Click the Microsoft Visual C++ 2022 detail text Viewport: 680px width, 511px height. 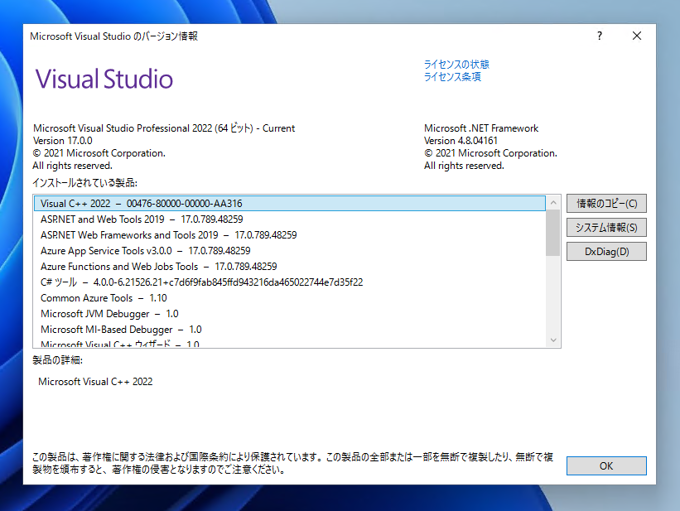(x=95, y=382)
